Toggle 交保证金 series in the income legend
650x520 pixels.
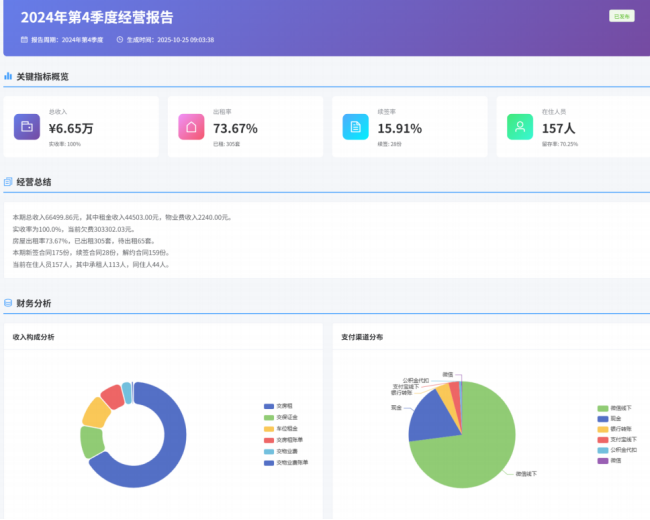[x=283, y=418]
